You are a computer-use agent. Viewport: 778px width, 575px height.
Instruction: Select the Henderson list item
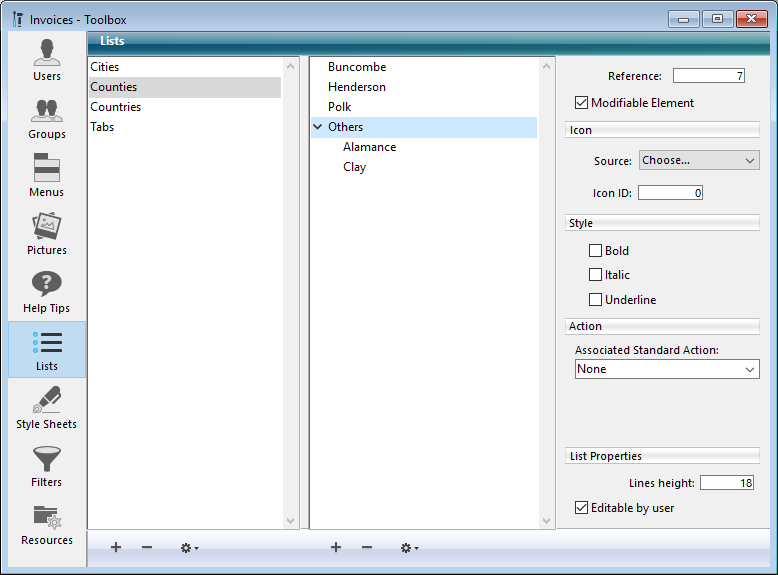coord(357,87)
